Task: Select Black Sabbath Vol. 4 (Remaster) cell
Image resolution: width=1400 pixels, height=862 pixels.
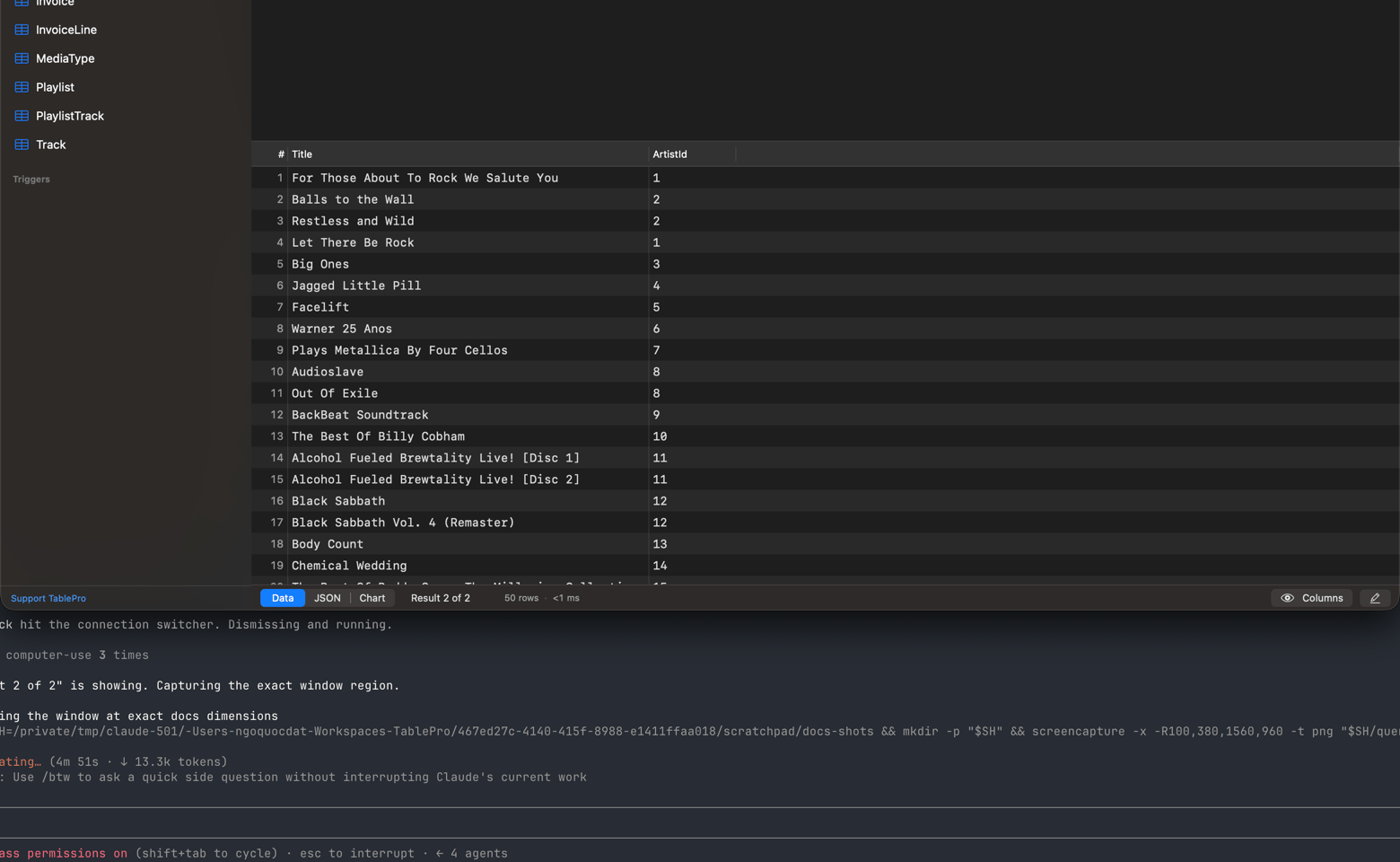Action: pyautogui.click(x=468, y=523)
